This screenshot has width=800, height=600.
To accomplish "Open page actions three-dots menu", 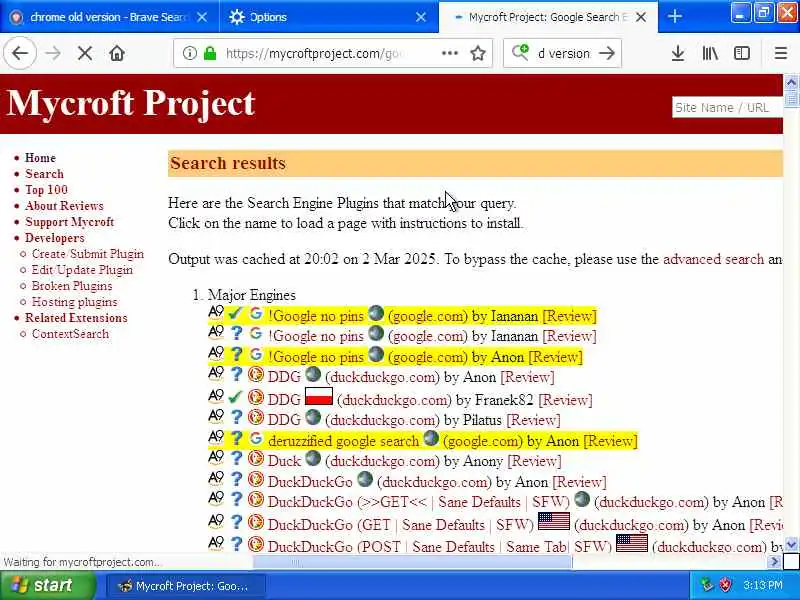I will (x=449, y=53).
